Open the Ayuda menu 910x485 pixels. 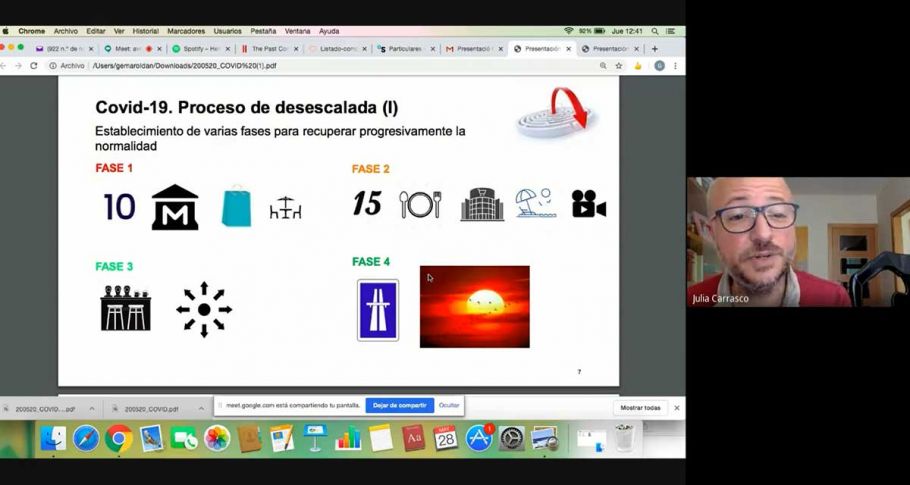(x=329, y=31)
